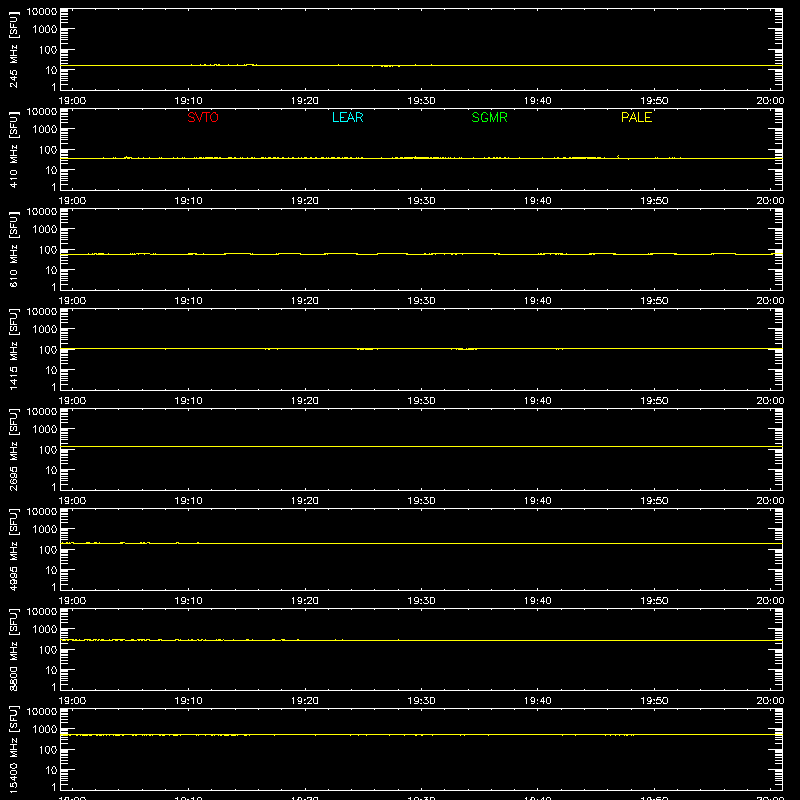This screenshot has width=800, height=800.
Task: Click the 10 y-tick on the 15400 MHz plot
Action: (x=51, y=770)
